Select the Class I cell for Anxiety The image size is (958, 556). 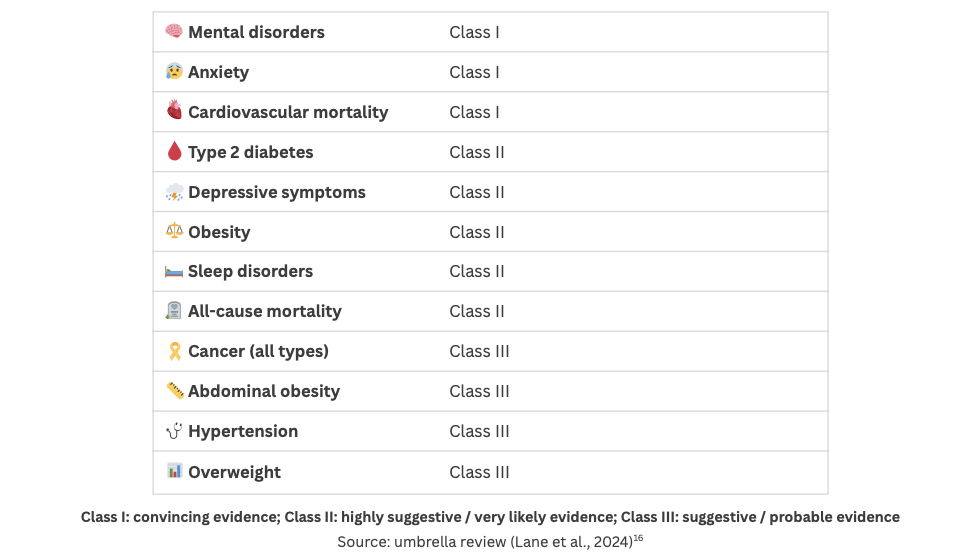click(474, 72)
